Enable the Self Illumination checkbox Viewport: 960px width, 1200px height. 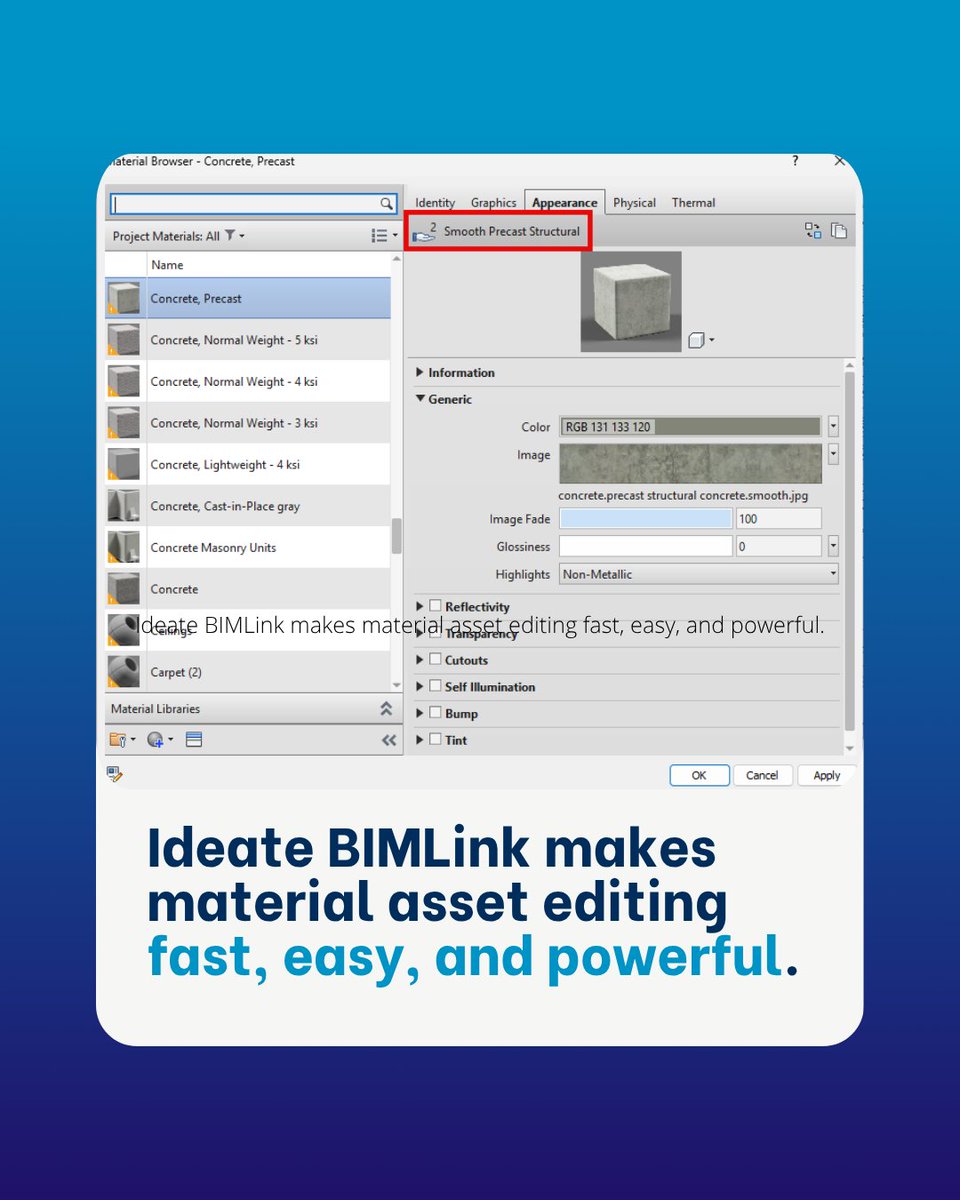(x=435, y=686)
